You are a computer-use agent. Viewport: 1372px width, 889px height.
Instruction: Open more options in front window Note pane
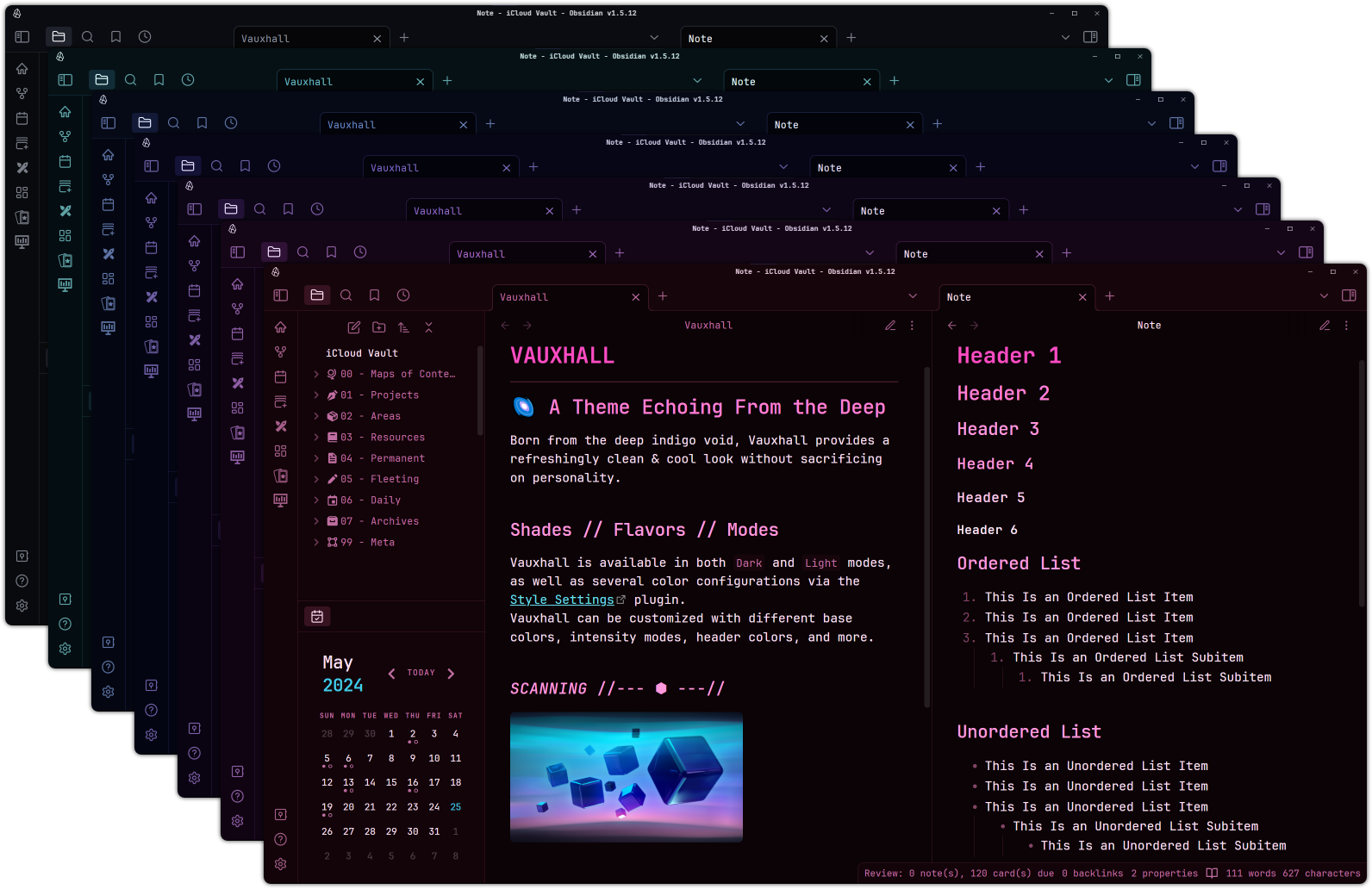1347,326
